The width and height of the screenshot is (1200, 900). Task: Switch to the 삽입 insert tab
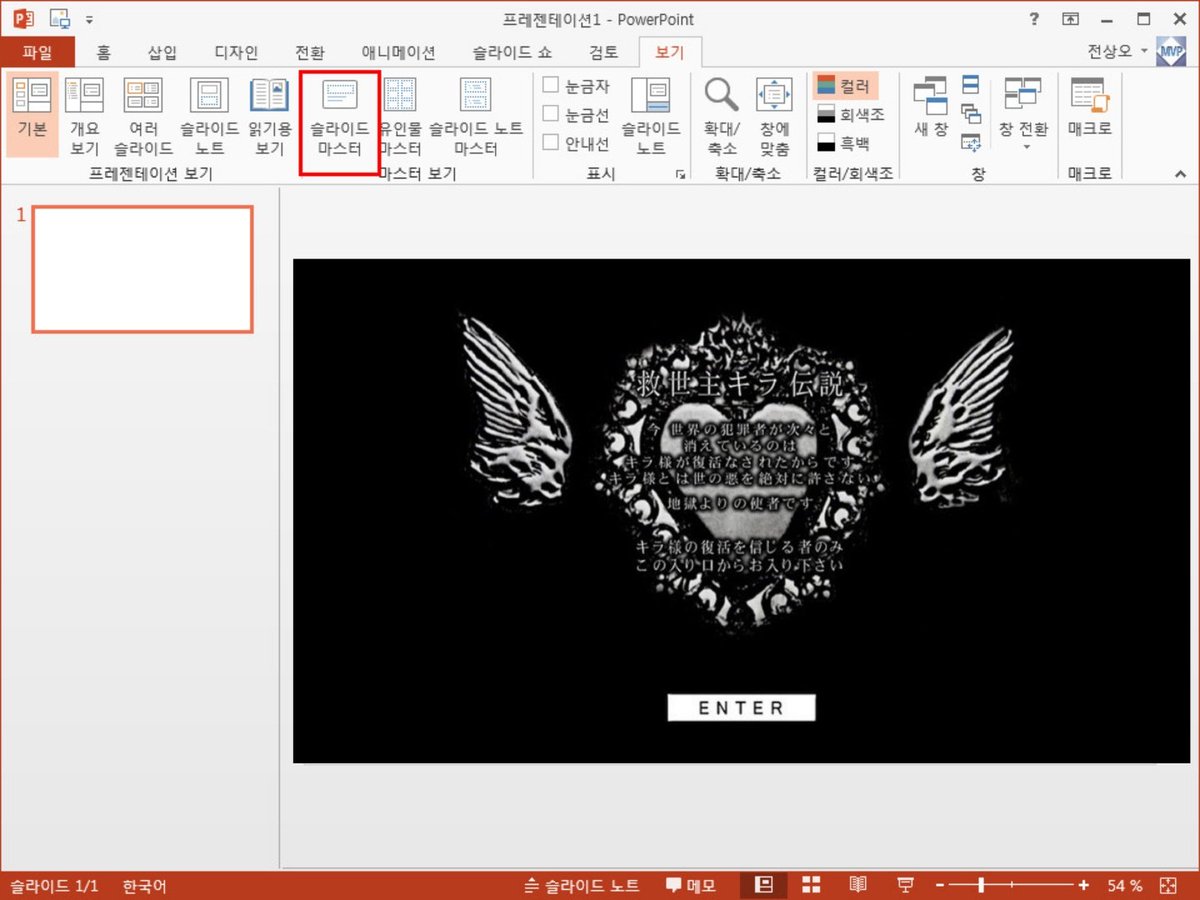pyautogui.click(x=162, y=52)
